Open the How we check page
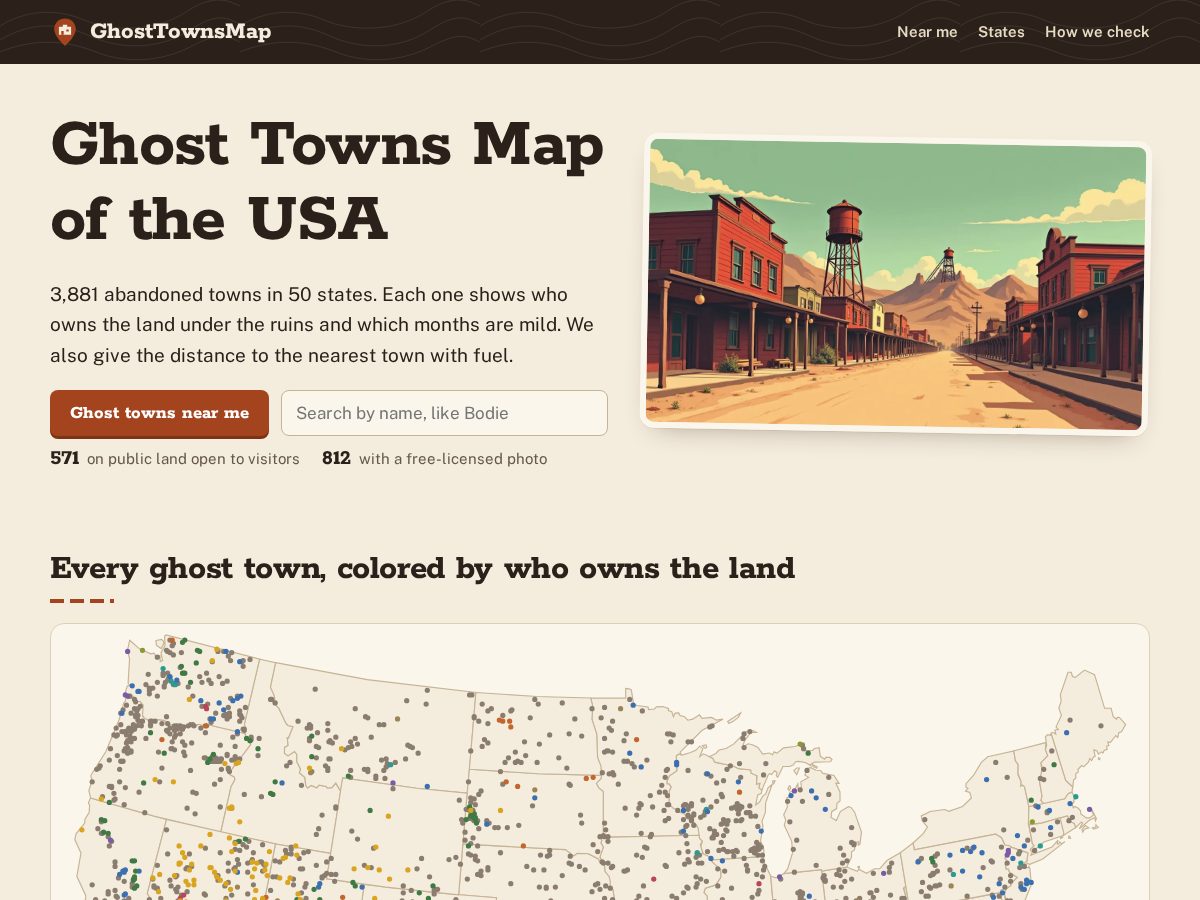This screenshot has height=900, width=1200. coord(1097,32)
